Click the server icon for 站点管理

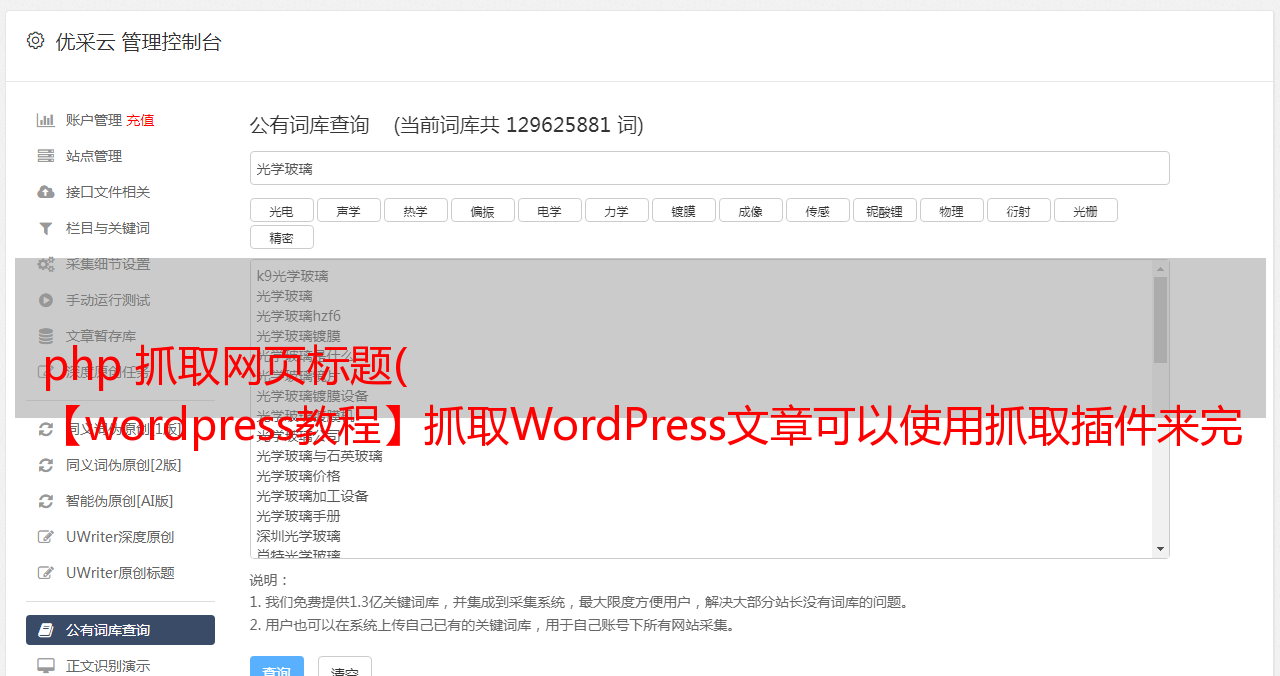[x=45, y=156]
